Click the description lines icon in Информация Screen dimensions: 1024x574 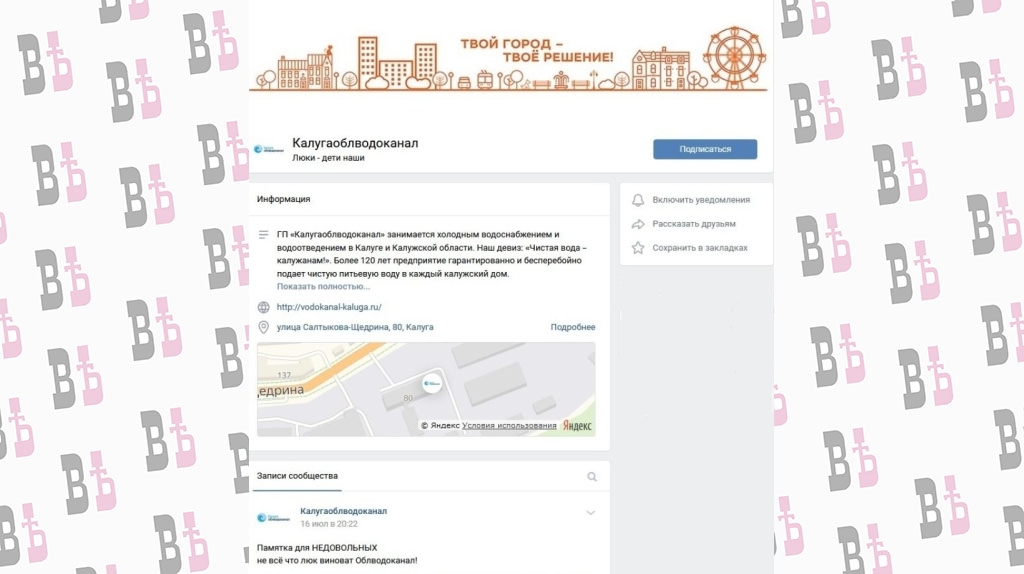[263, 234]
